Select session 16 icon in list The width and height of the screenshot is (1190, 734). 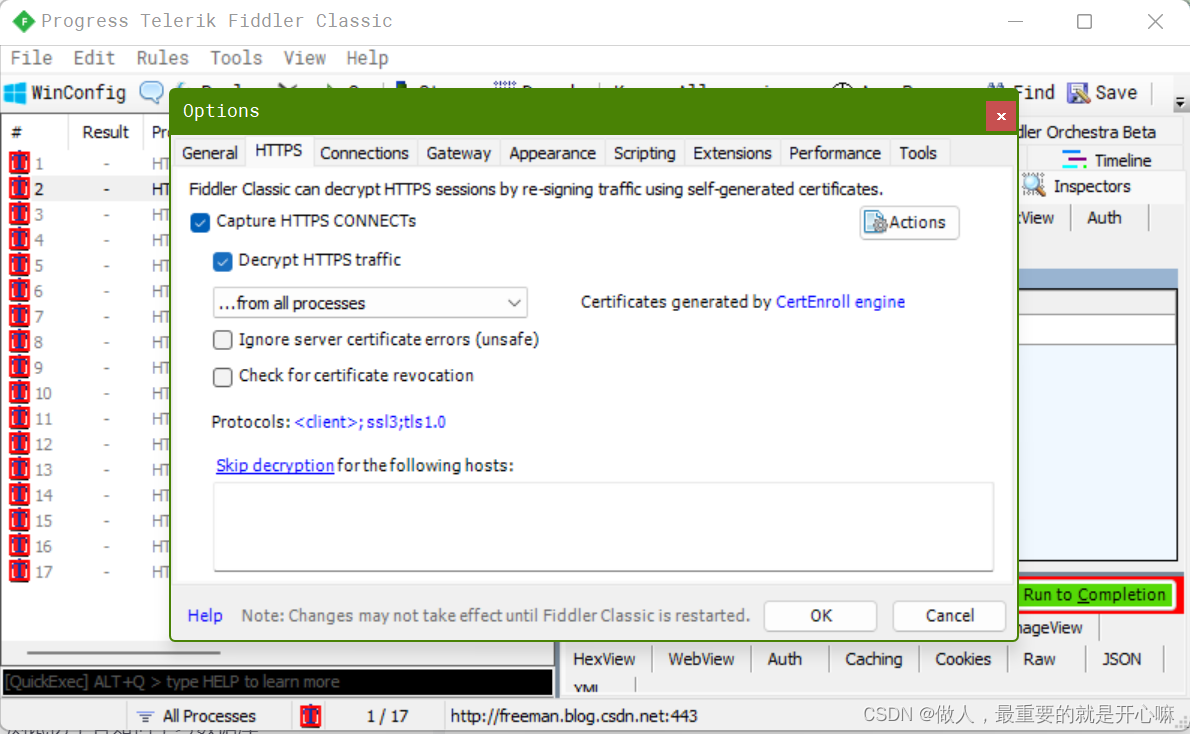tap(19, 546)
